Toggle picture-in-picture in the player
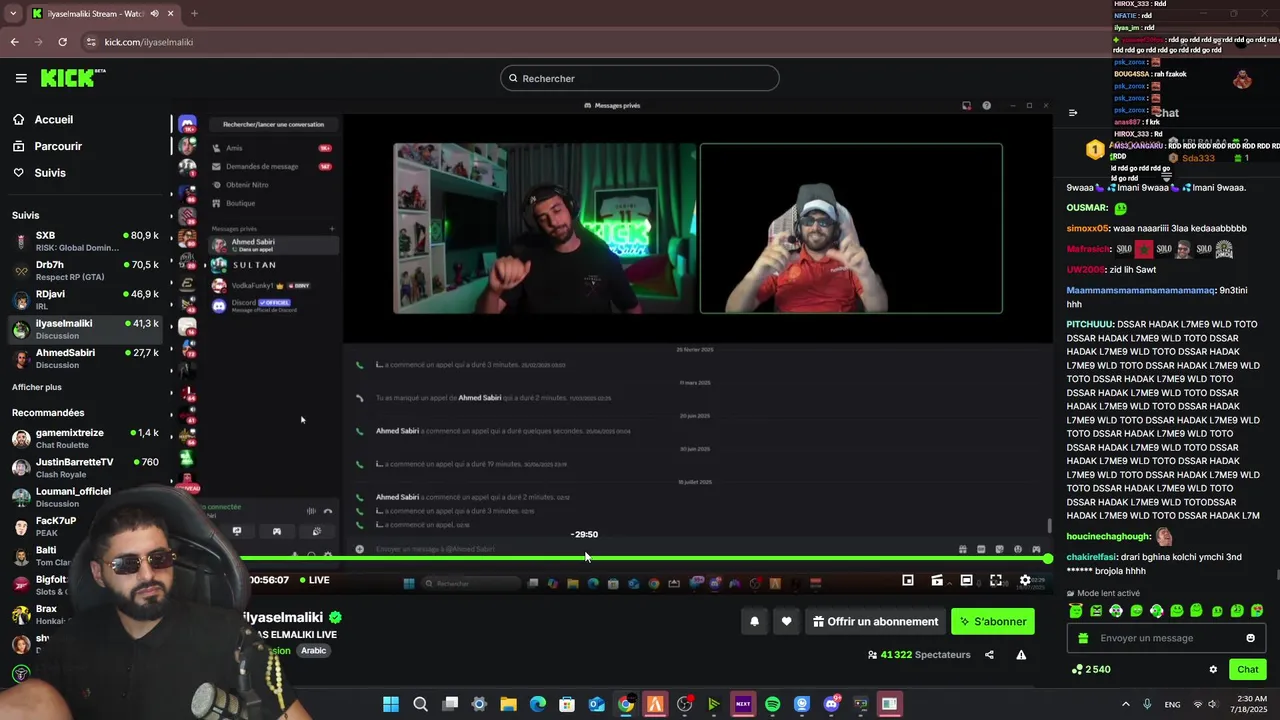Image resolution: width=1280 pixels, height=720 pixels. [x=908, y=580]
